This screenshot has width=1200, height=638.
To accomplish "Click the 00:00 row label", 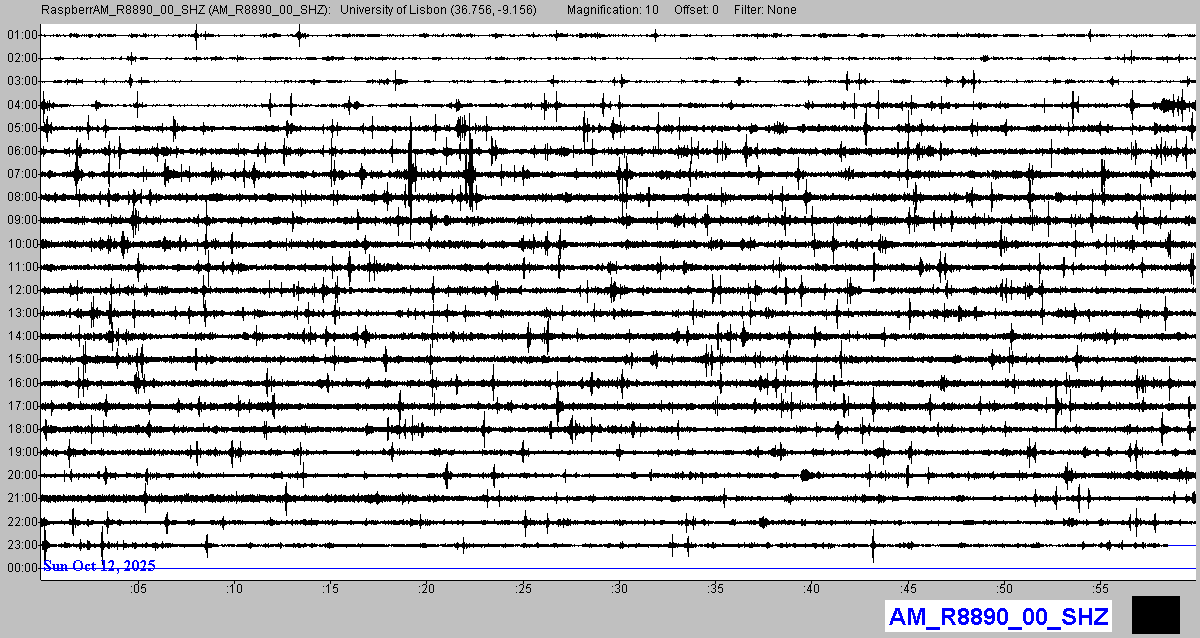I will pyautogui.click(x=21, y=568).
